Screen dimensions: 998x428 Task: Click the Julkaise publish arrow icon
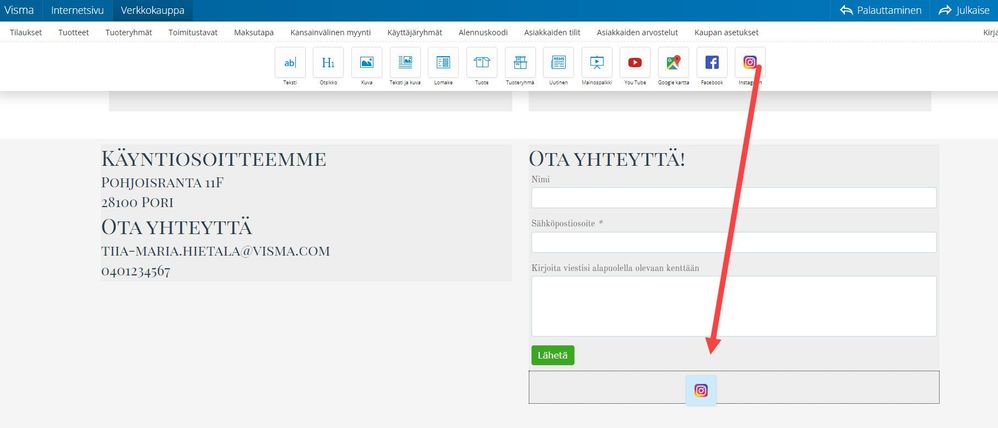(945, 10)
